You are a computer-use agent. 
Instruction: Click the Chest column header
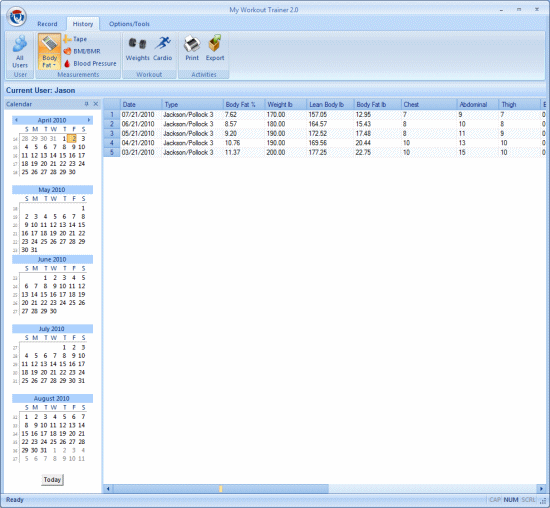(x=429, y=105)
